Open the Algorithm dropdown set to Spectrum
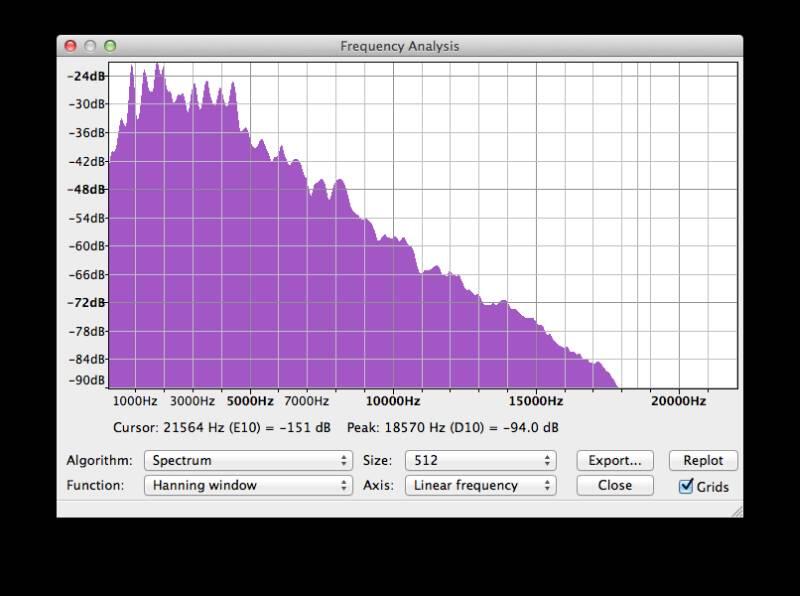This screenshot has height=596, width=800. pyautogui.click(x=248, y=461)
